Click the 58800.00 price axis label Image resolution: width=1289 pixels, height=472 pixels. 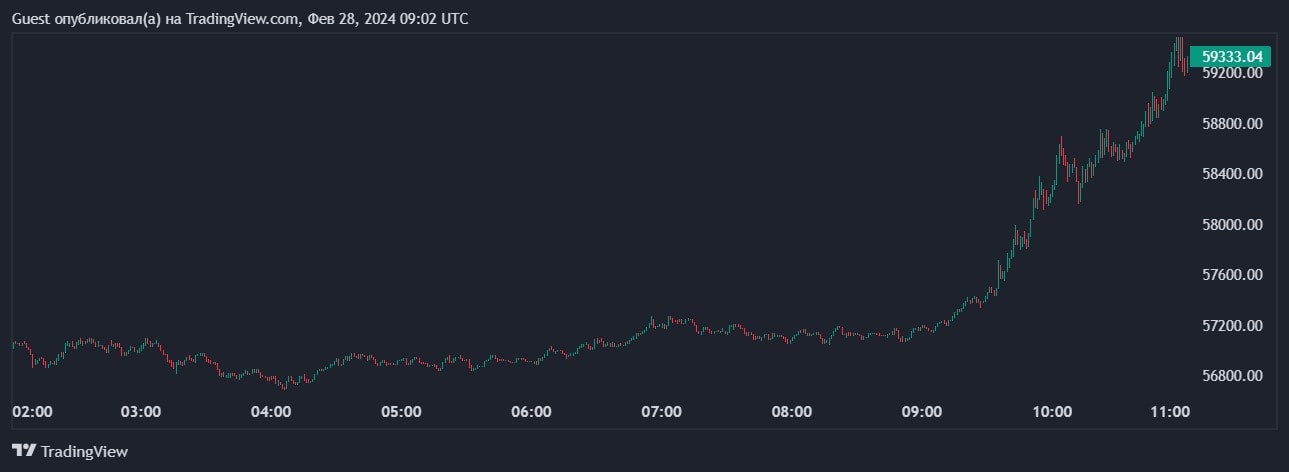point(1233,124)
